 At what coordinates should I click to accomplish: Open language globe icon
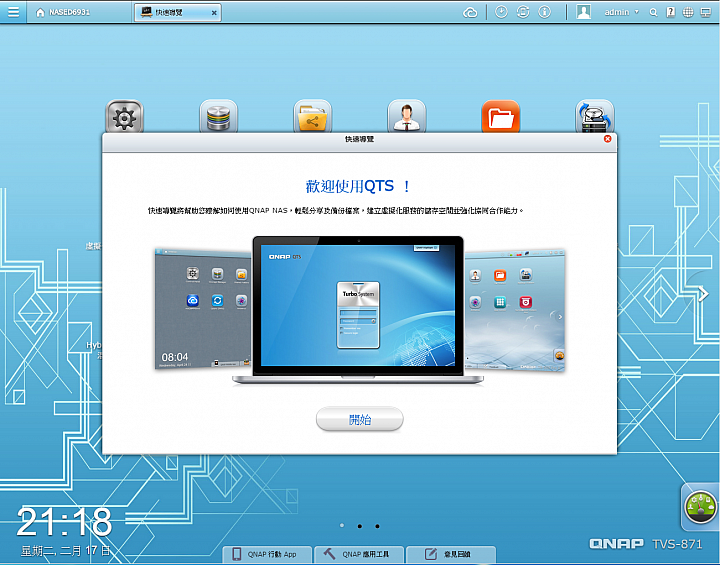[x=688, y=12]
